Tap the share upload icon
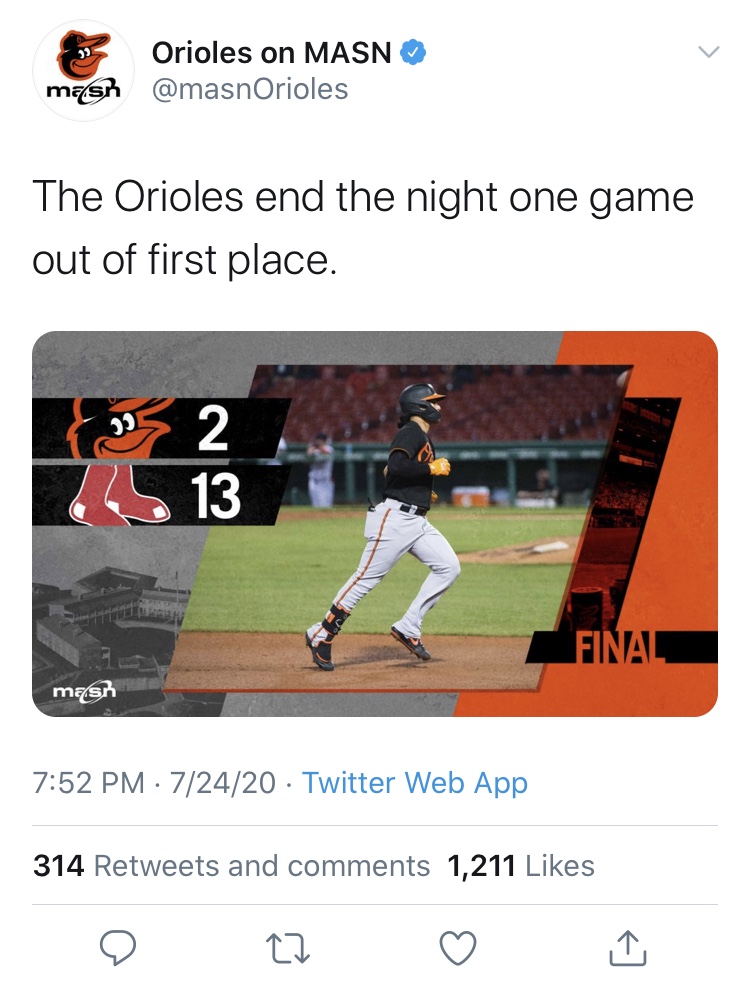This screenshot has width=750, height=990. pos(628,948)
